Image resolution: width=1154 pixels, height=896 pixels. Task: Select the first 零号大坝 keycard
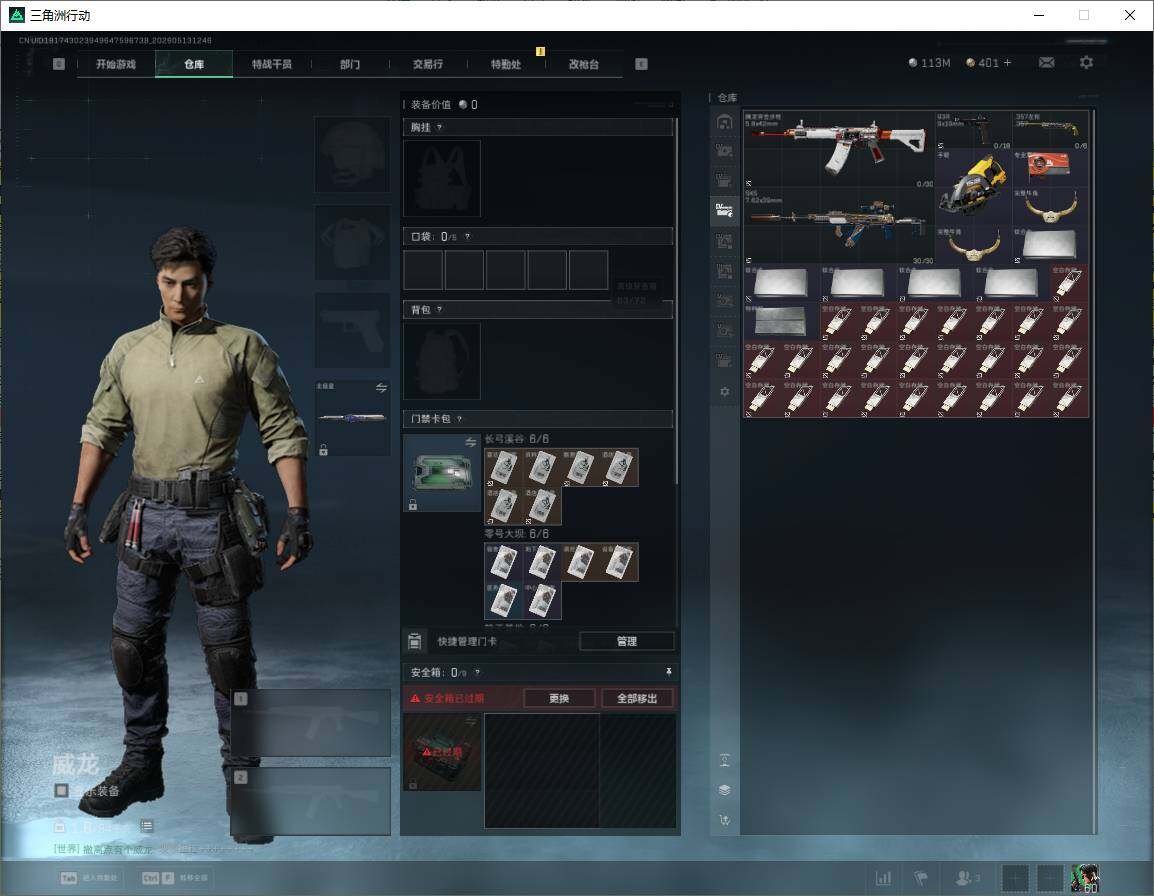(x=503, y=562)
